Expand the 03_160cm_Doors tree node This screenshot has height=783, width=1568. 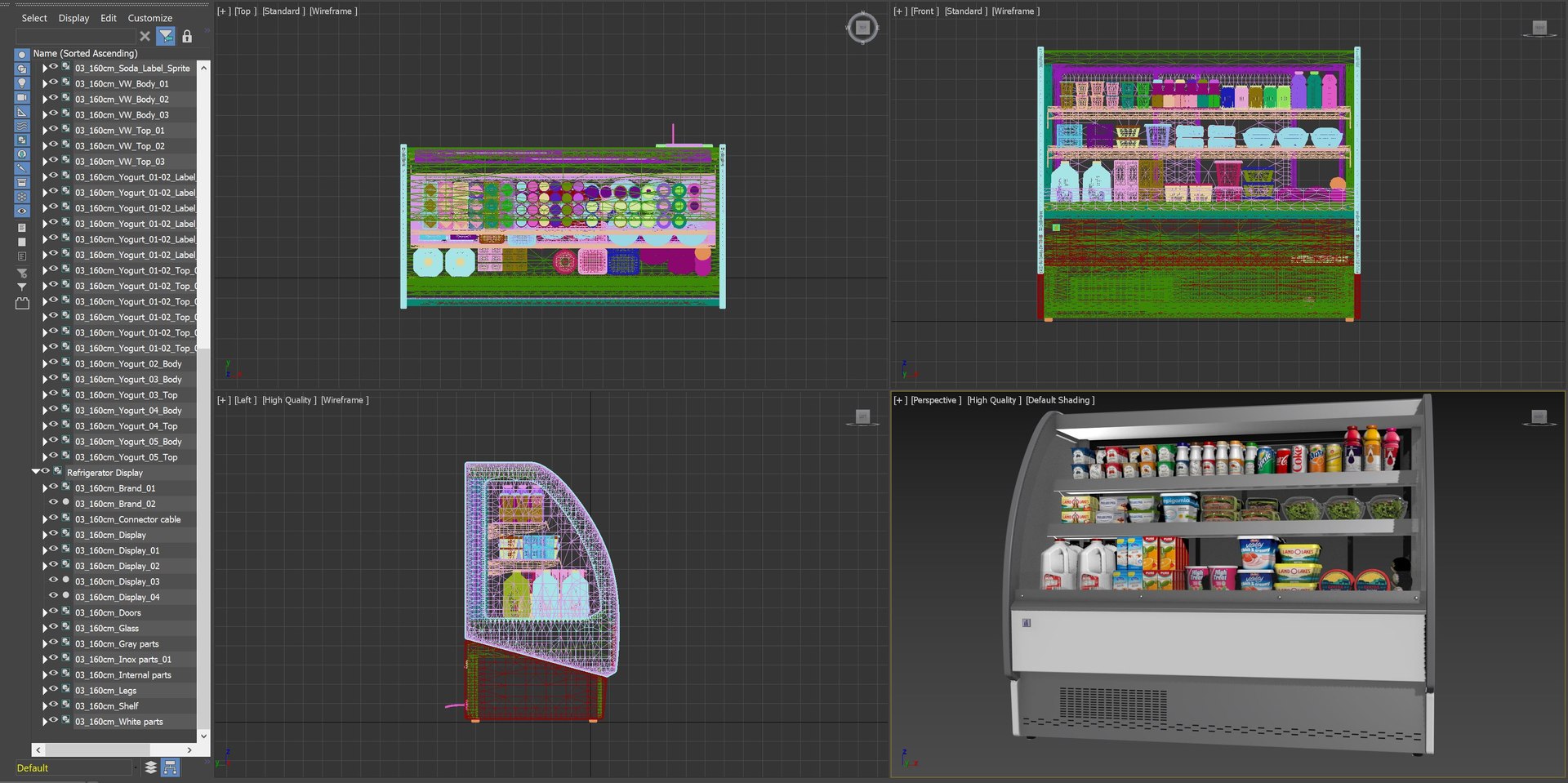point(45,612)
